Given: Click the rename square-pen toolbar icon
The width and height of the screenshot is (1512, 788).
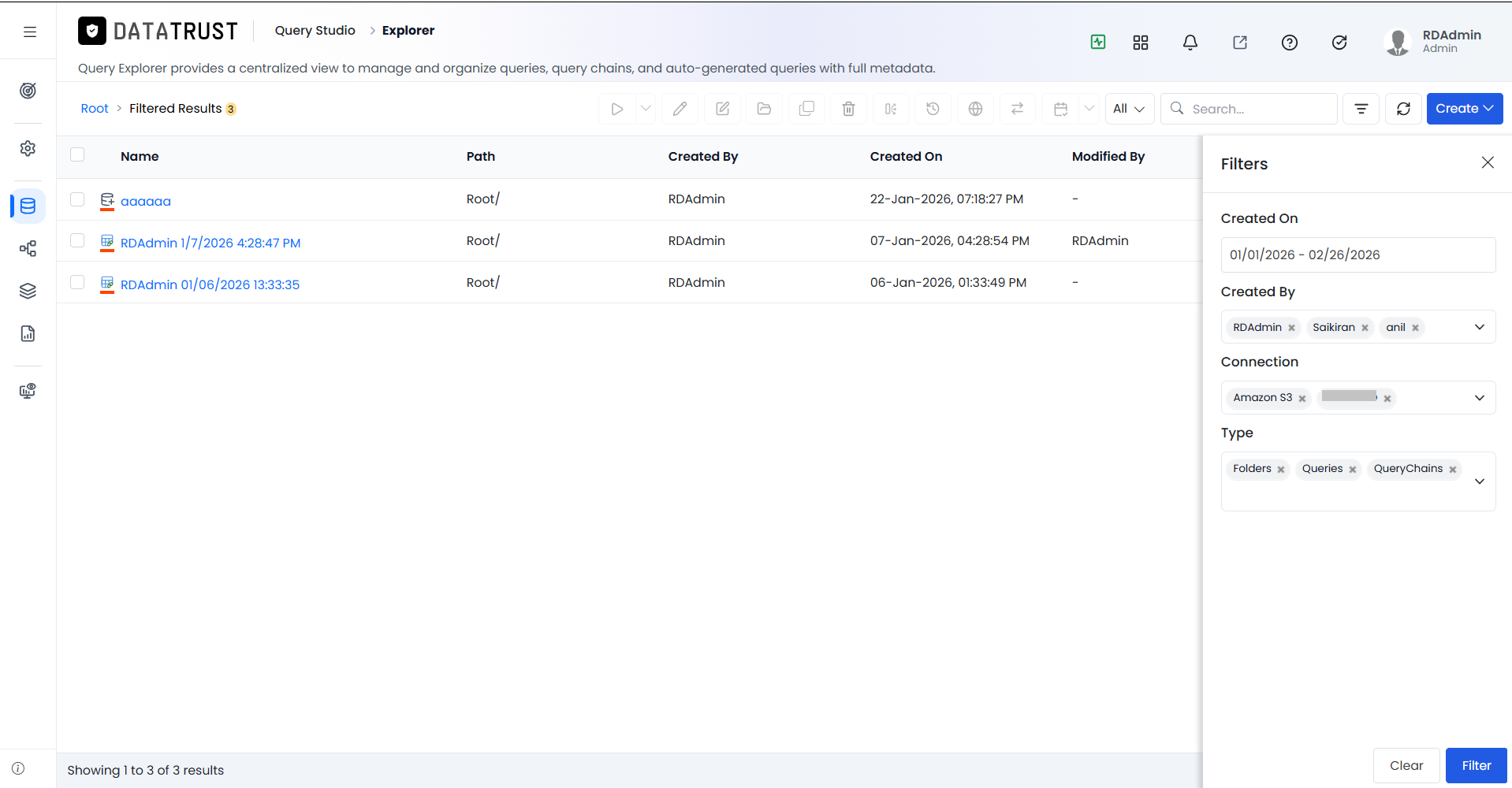Looking at the screenshot, I should 722,109.
